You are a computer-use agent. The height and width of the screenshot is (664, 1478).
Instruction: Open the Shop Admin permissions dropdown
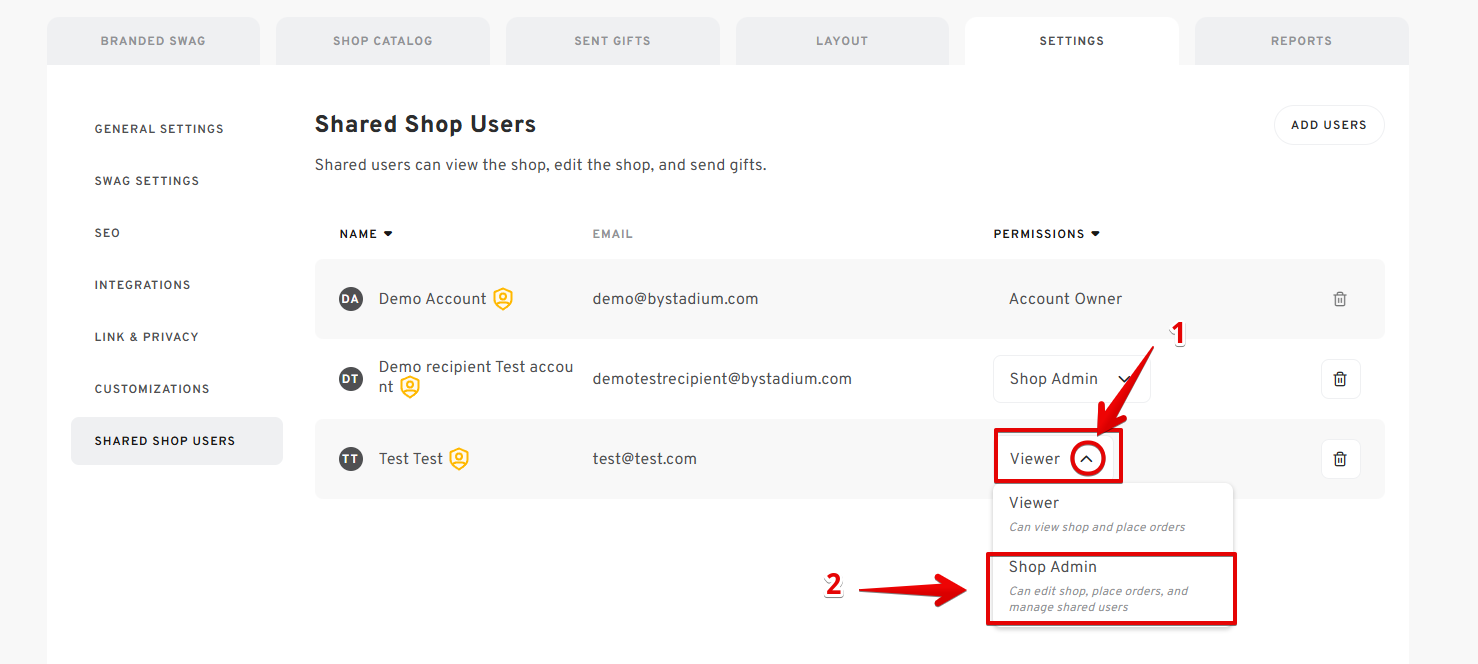point(1071,379)
